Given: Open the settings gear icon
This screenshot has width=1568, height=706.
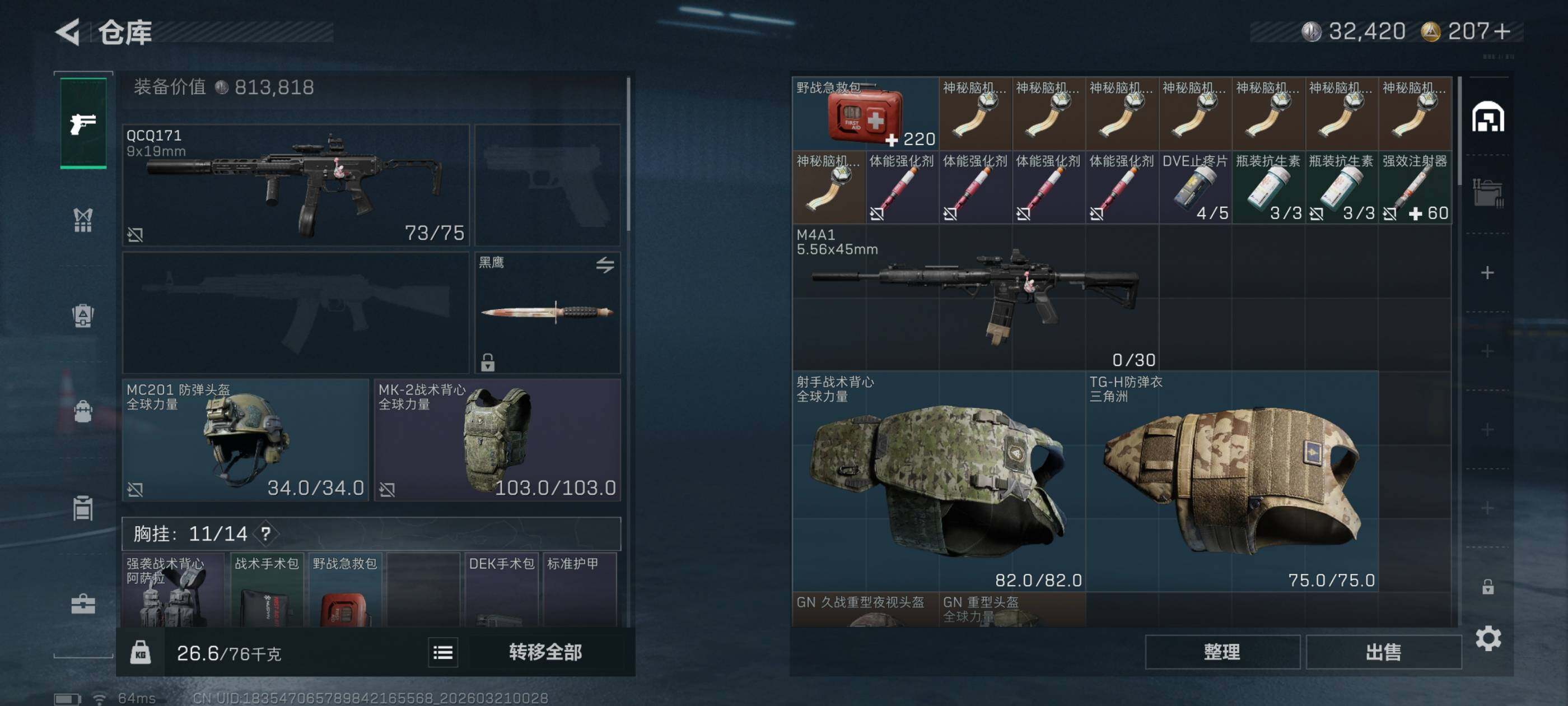Looking at the screenshot, I should 1488,638.
